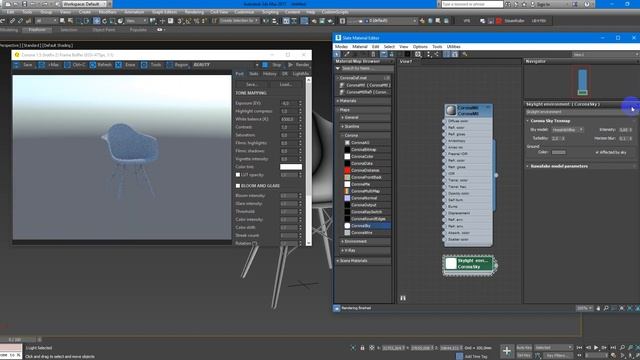
Task: Click the CoronaMtl node header
Action: coord(468,110)
